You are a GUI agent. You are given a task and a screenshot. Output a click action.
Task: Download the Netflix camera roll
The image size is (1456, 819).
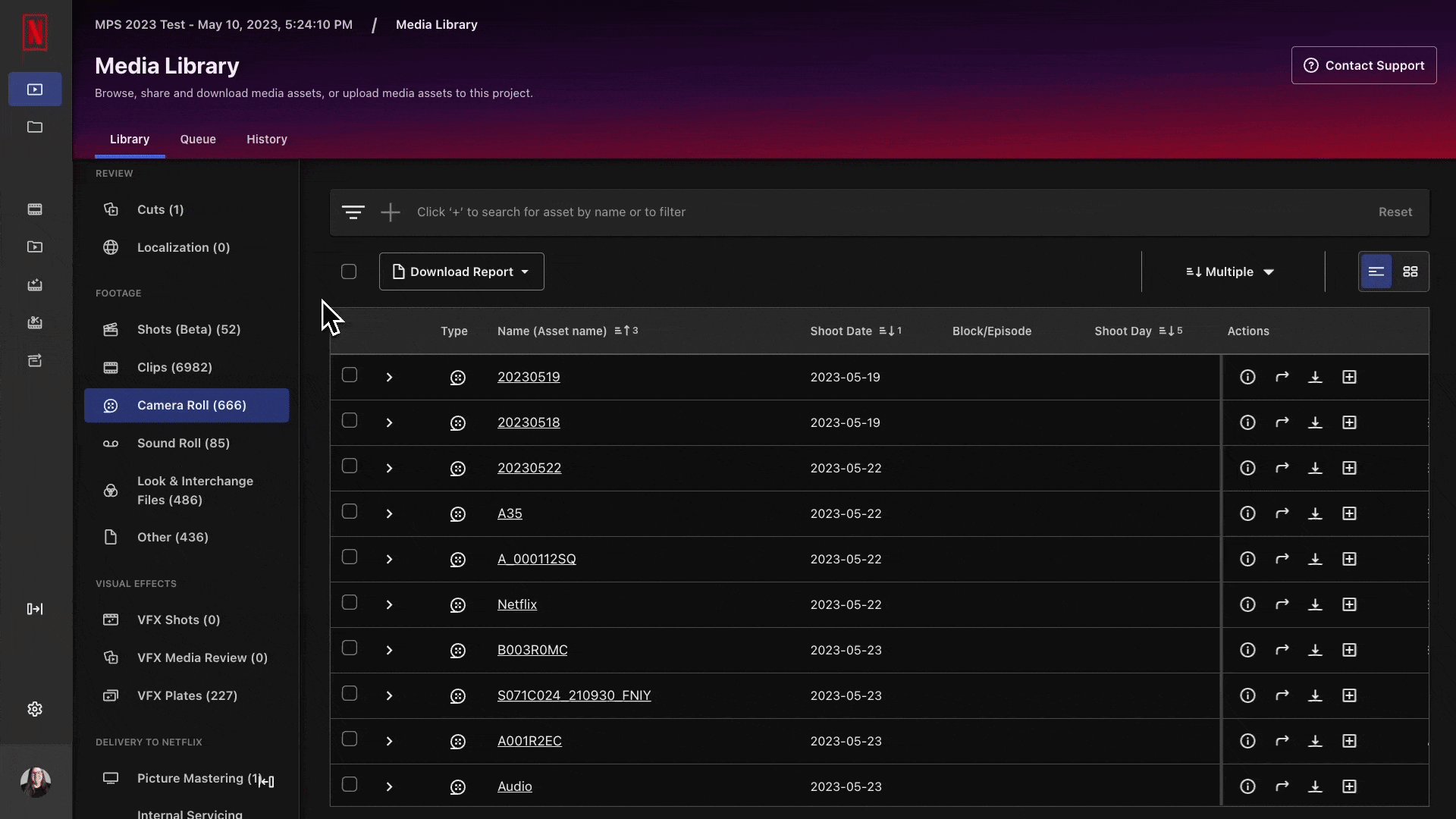point(1316,604)
